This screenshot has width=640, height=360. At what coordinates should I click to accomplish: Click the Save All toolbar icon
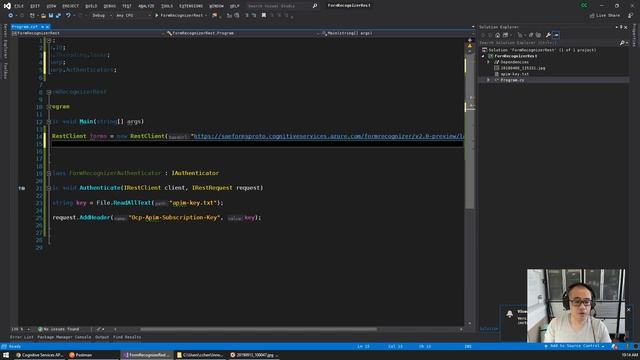(58, 16)
